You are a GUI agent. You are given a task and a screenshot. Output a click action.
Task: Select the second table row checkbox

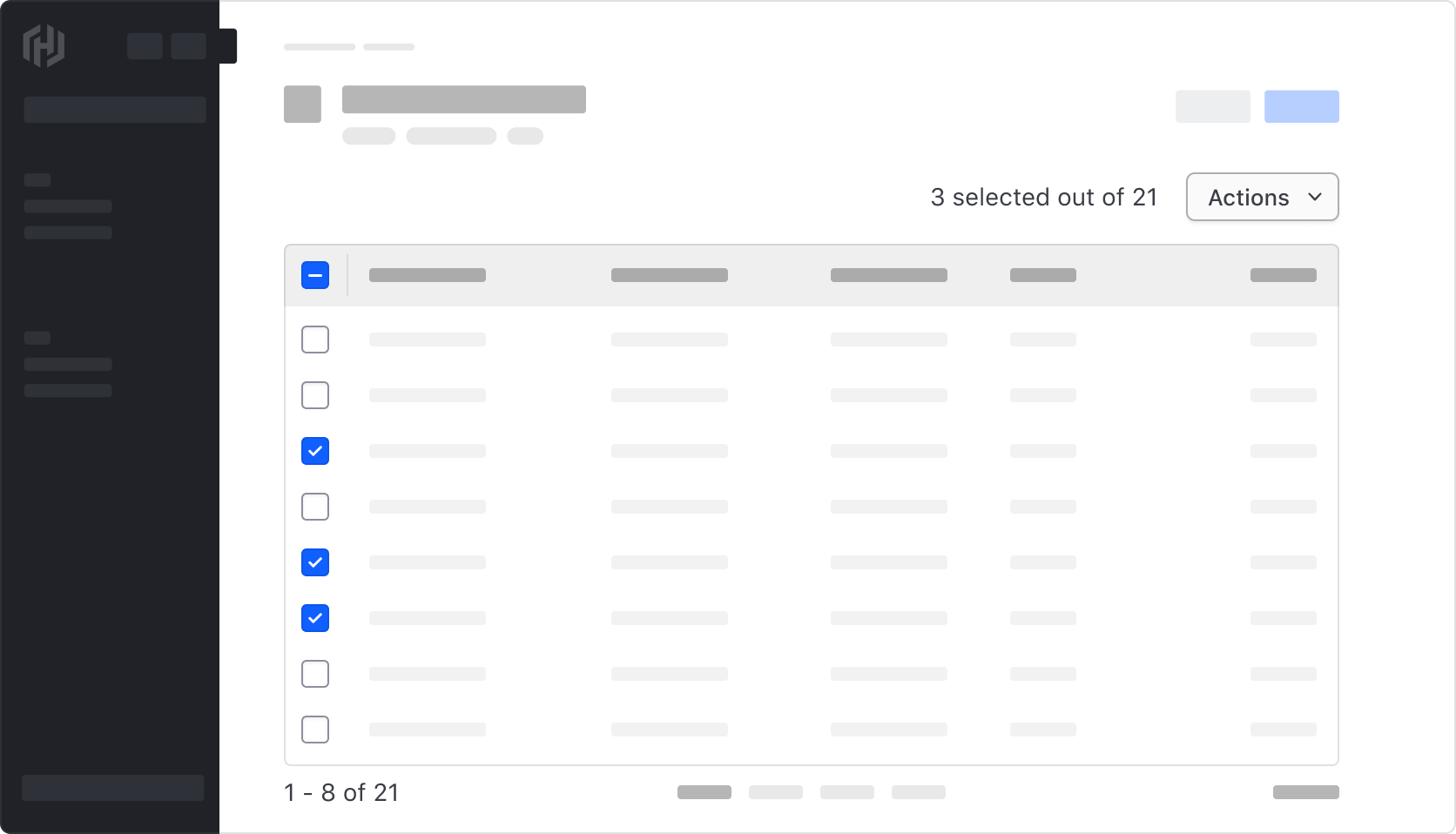tap(315, 395)
